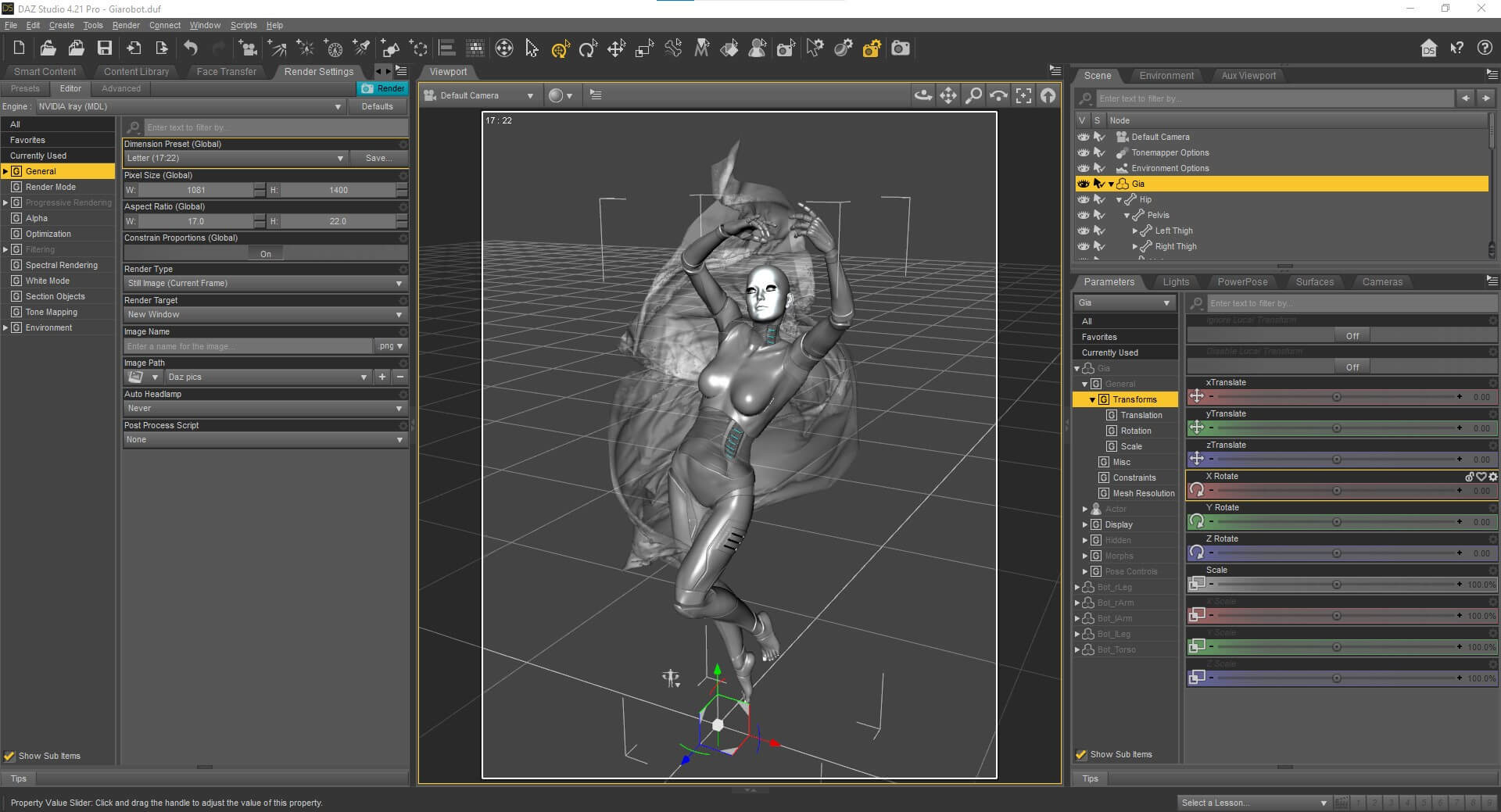The image size is (1501, 812).
Task: Open the Auto Headlamp Never dropdown
Action: [x=265, y=408]
